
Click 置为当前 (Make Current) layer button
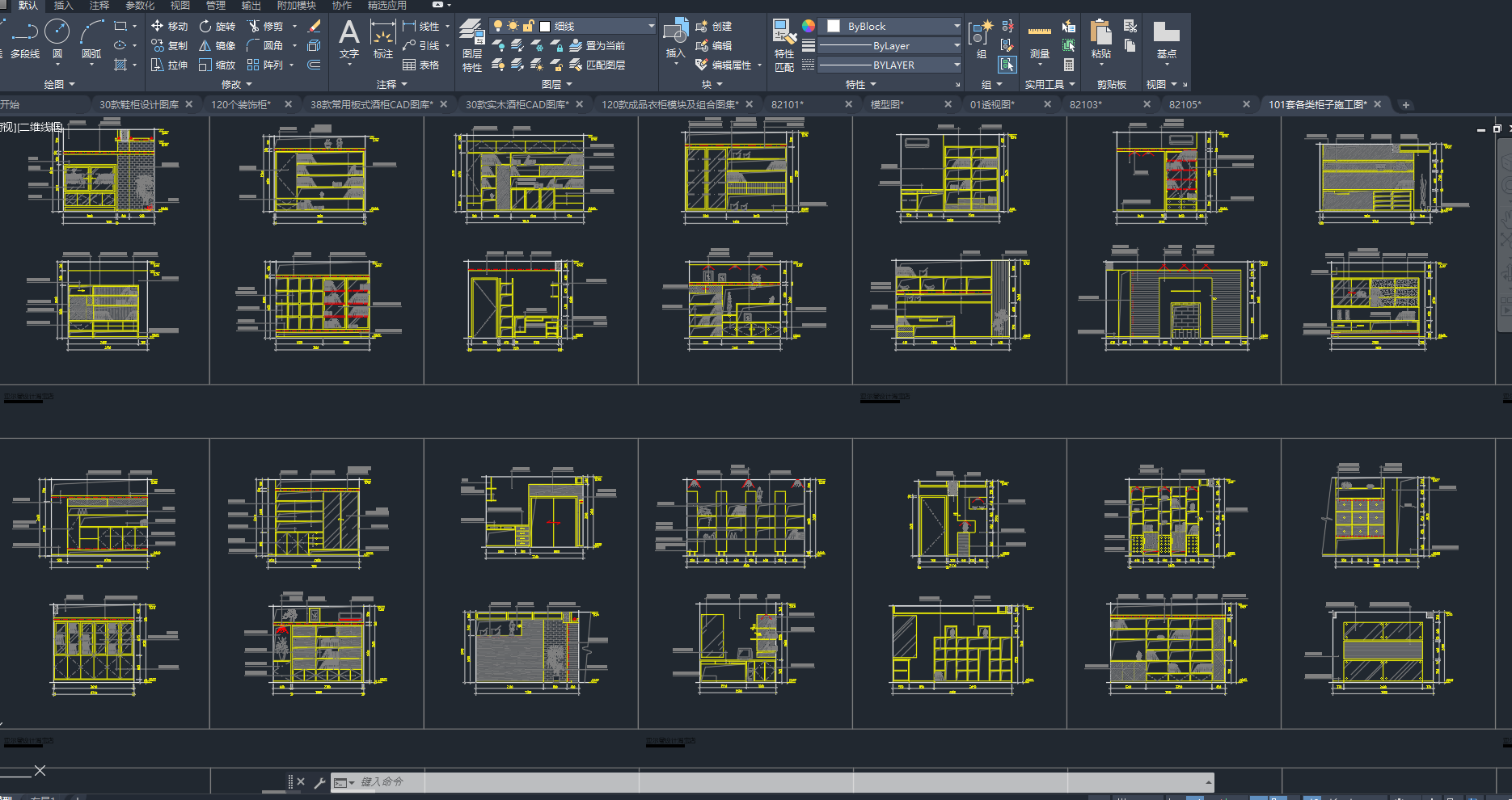(x=598, y=46)
